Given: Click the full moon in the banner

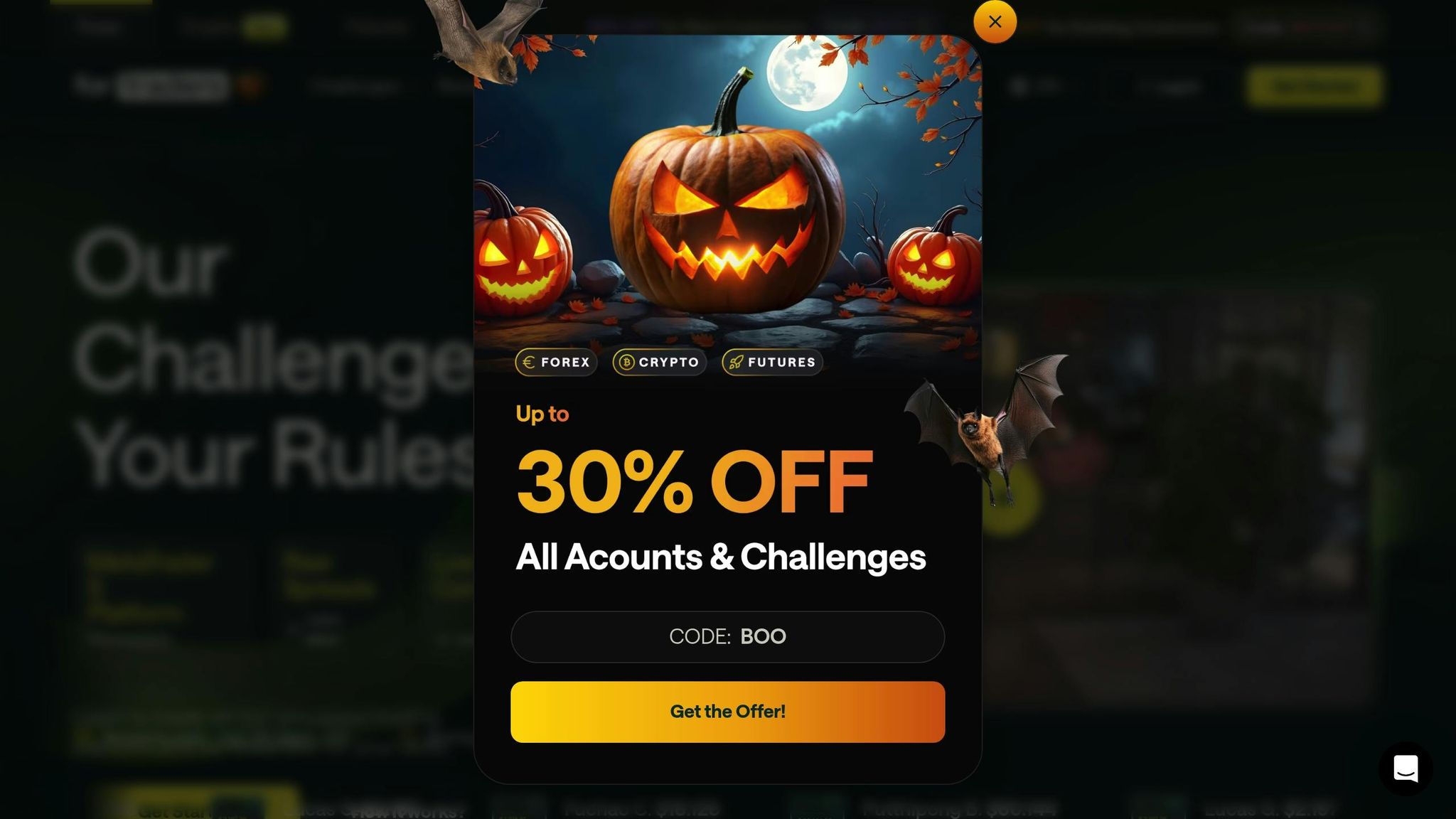Looking at the screenshot, I should [x=808, y=73].
